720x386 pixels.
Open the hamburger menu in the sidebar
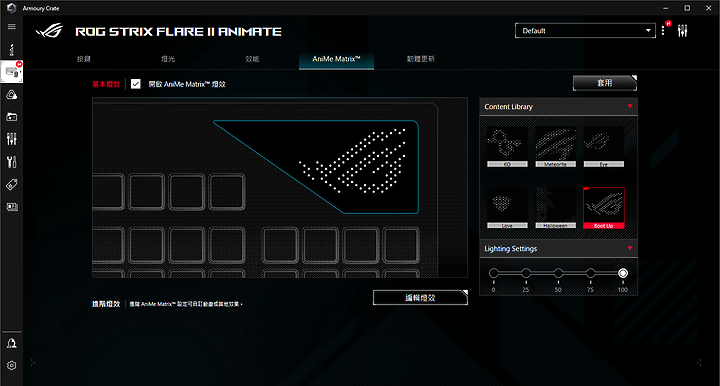(x=11, y=27)
